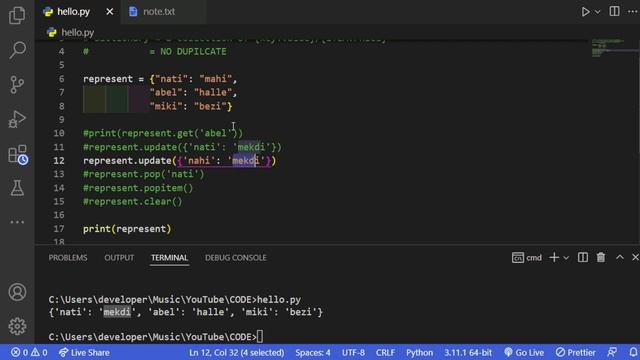Open the Explorer view in activity bar
The image size is (640, 360).
click(x=17, y=16)
